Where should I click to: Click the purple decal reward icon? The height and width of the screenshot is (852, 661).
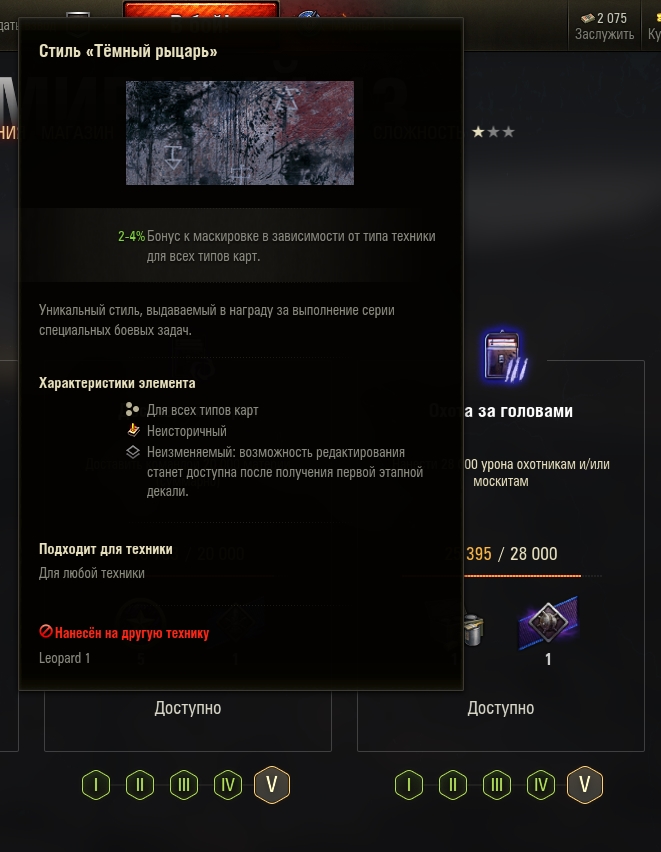[548, 622]
